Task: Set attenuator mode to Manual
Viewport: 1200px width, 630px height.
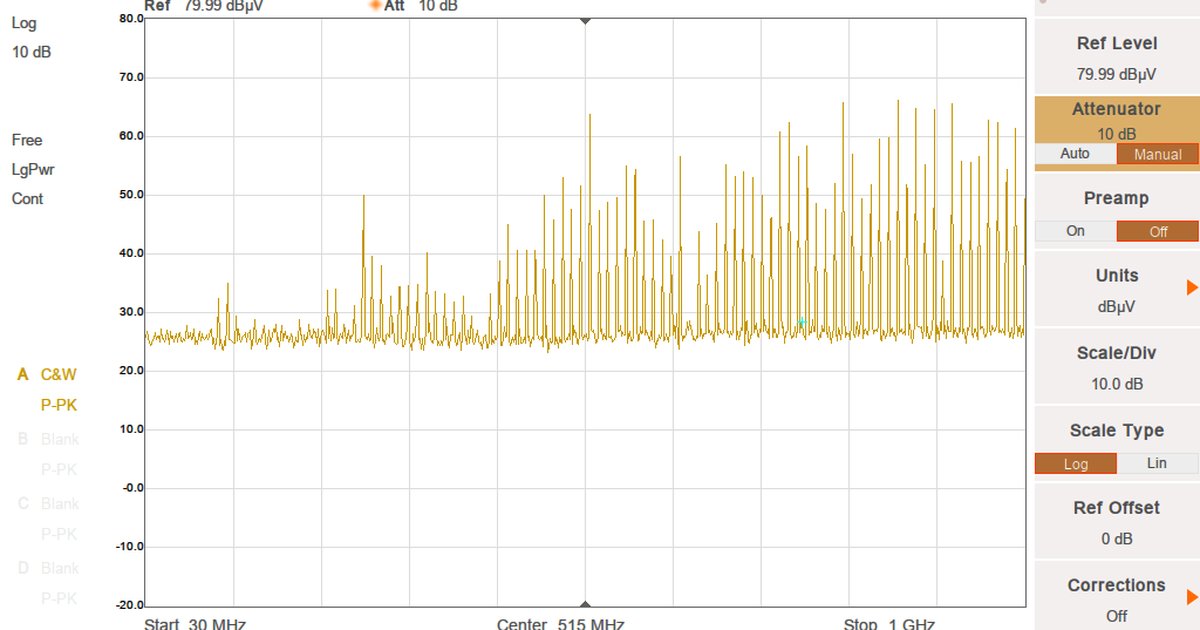Action: (1157, 154)
